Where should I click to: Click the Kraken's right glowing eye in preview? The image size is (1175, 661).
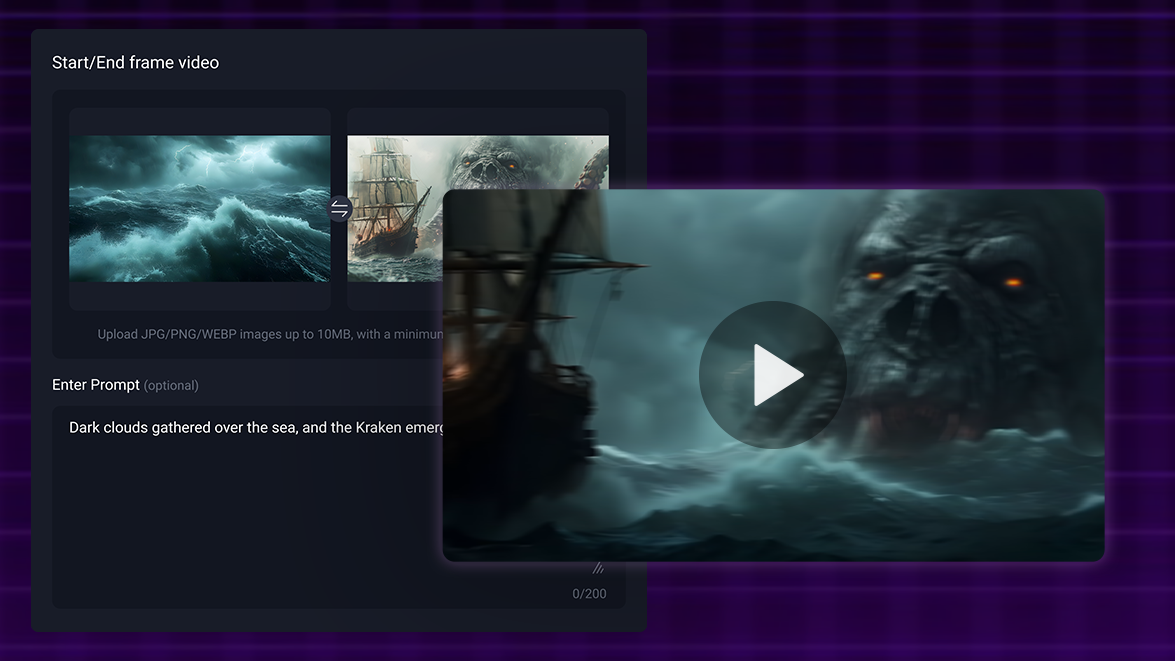click(x=1012, y=282)
